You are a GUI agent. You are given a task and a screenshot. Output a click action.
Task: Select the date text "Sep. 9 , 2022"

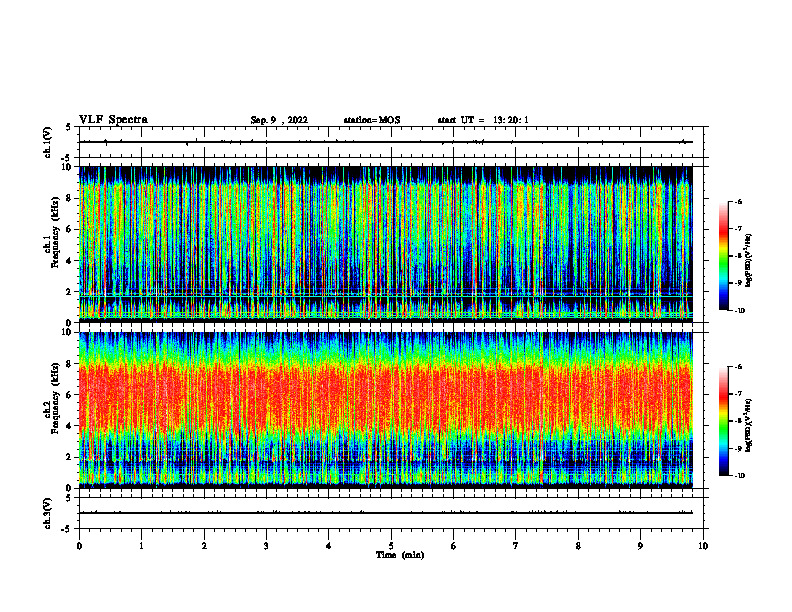[x=279, y=120]
